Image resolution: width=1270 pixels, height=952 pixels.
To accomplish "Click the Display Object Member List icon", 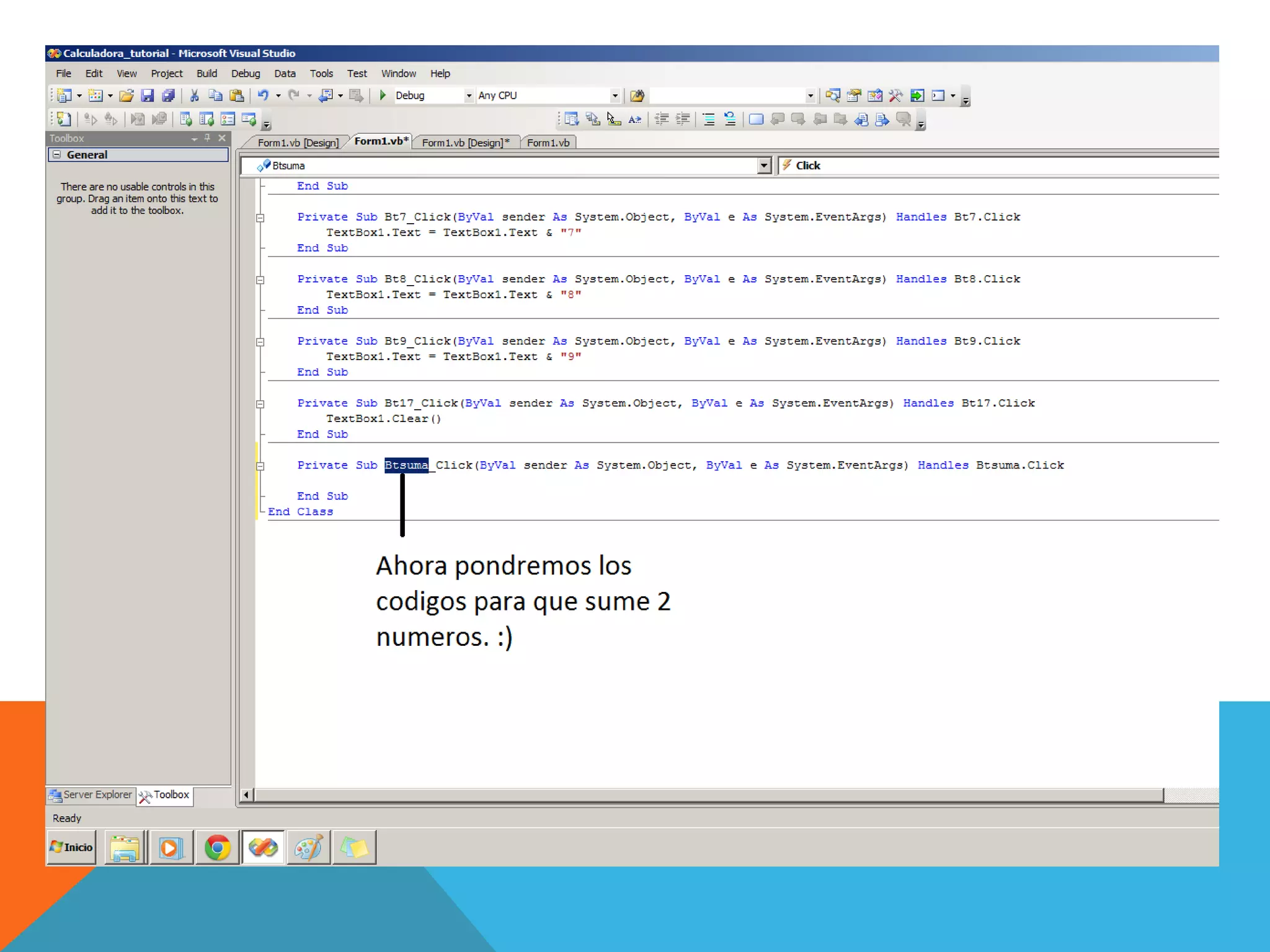I will pyautogui.click(x=571, y=119).
